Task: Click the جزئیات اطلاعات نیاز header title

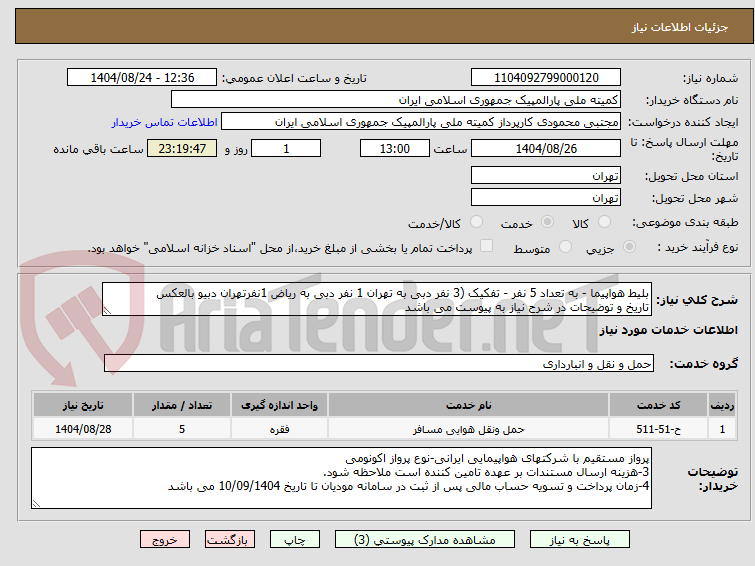Action: point(680,27)
